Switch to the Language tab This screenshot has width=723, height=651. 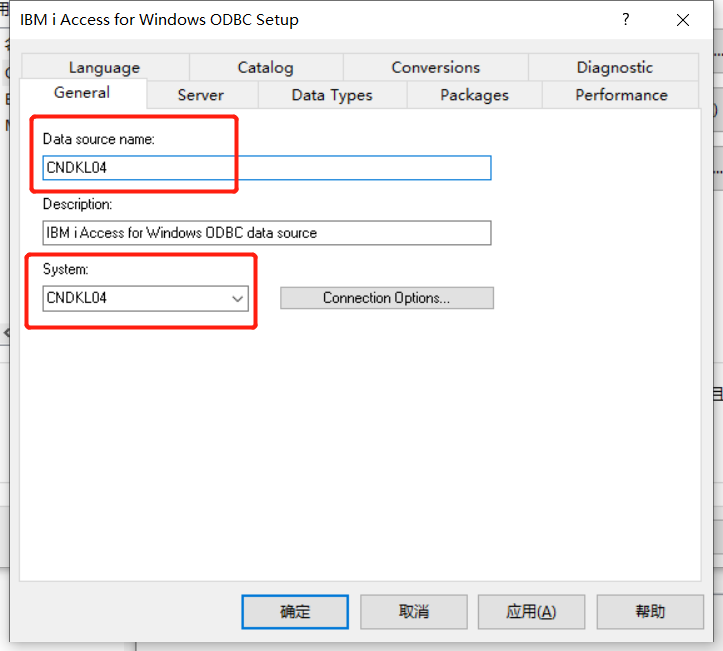[x=105, y=67]
